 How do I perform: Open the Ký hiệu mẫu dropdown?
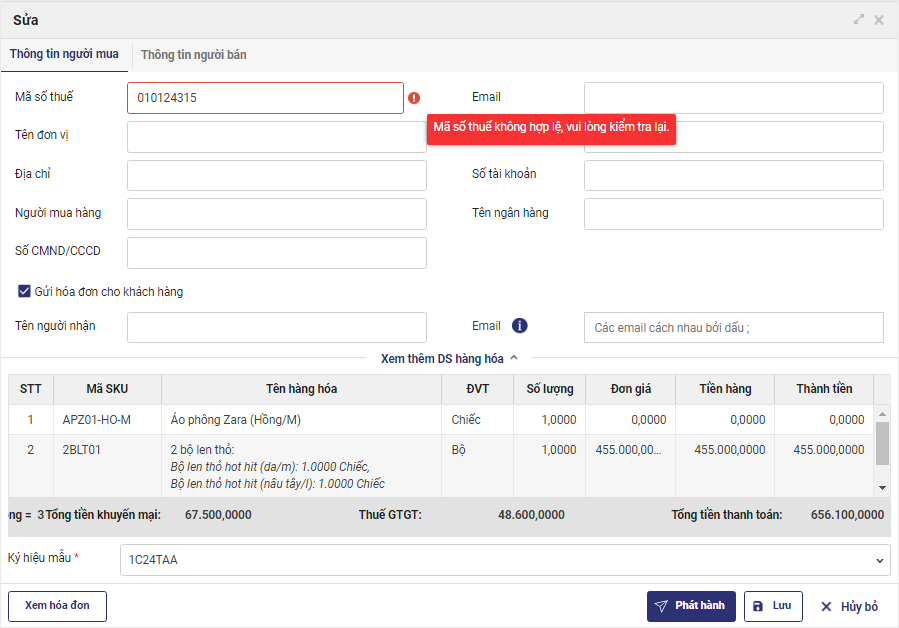click(505, 560)
